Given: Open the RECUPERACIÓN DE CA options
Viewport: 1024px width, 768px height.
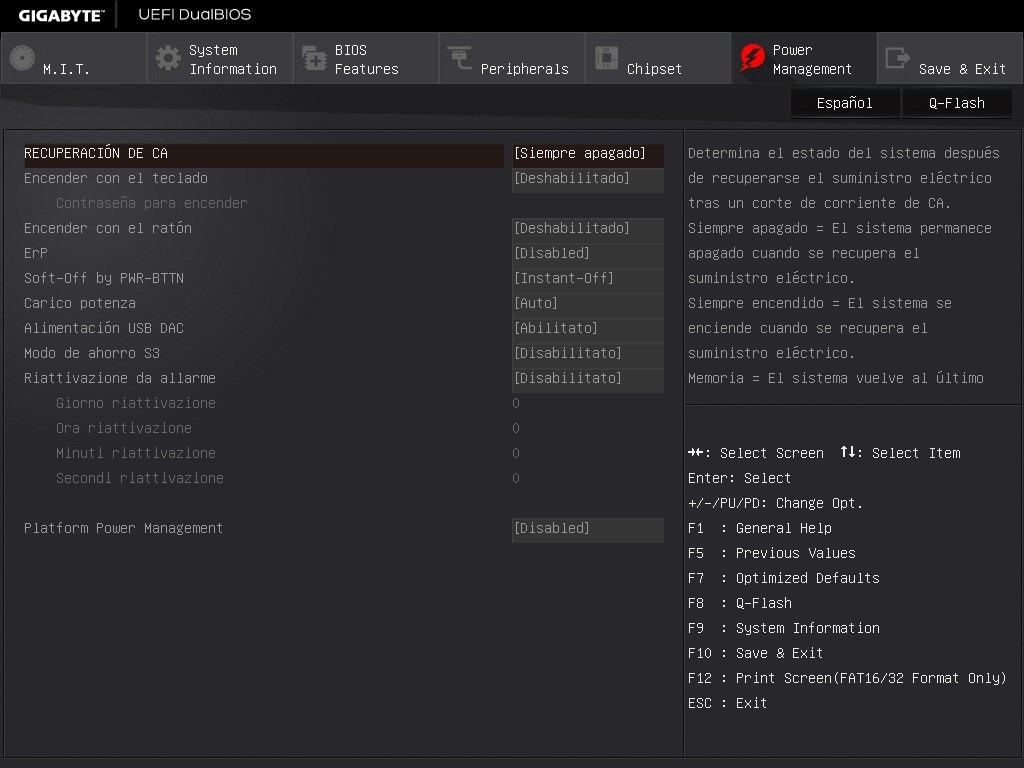Looking at the screenshot, I should (x=587, y=153).
